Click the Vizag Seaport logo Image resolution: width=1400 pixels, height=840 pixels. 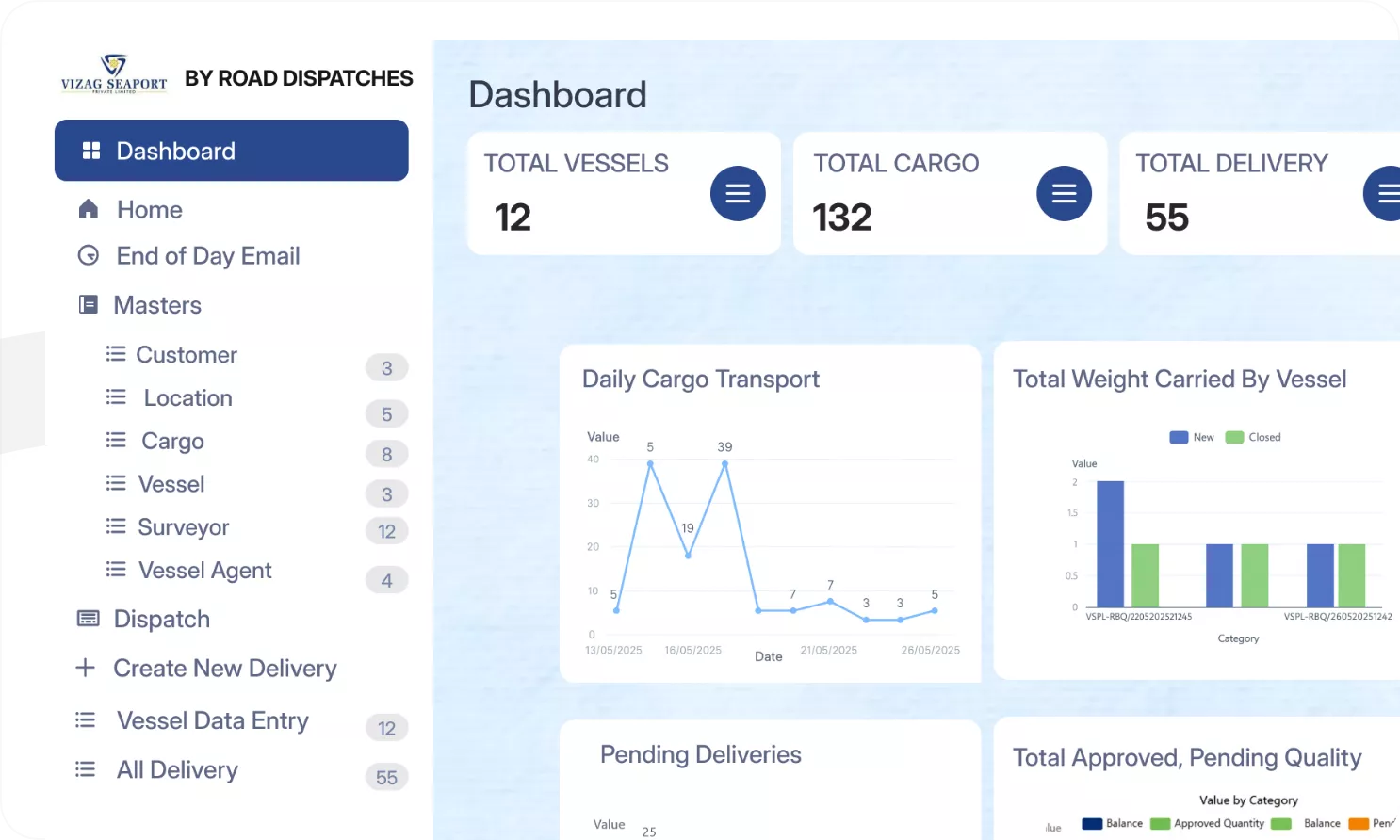pyautogui.click(x=114, y=73)
